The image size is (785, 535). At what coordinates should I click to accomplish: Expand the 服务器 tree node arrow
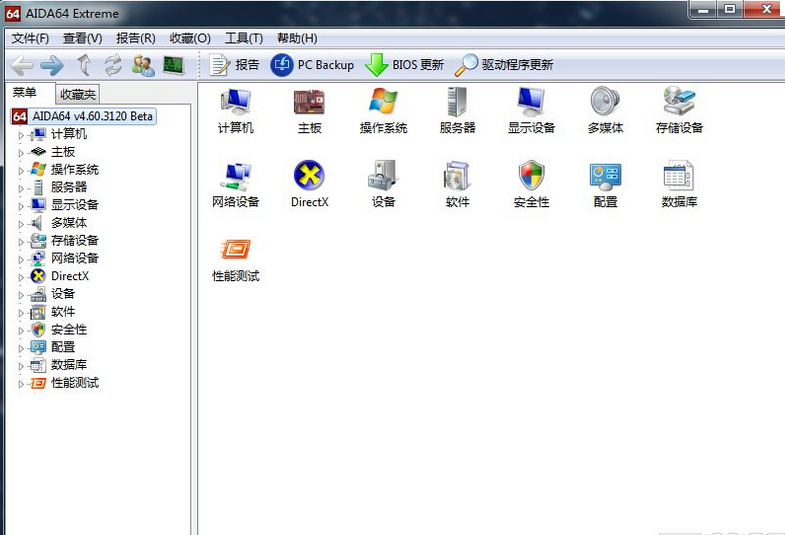21,189
